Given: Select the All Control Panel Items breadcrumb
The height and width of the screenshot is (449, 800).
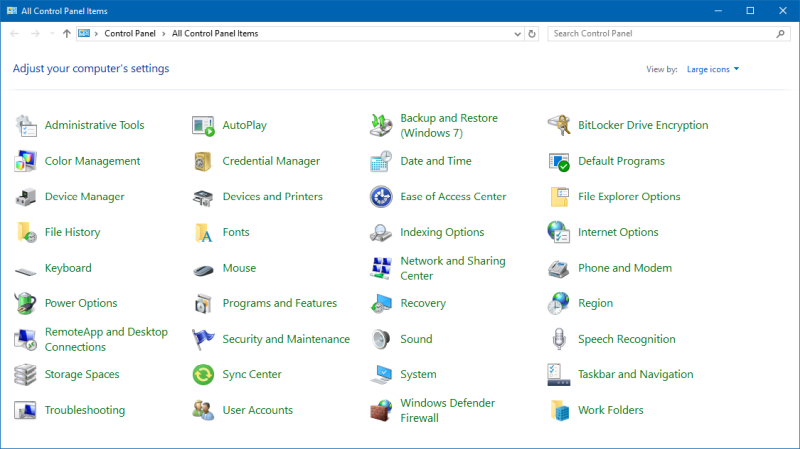Looking at the screenshot, I should coord(215,34).
